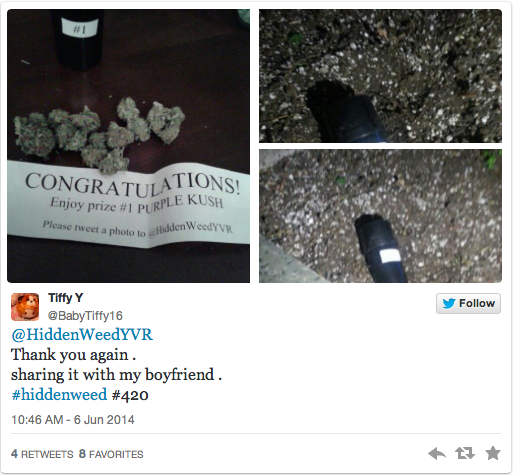View the 8 Favorites list

pos(111,454)
